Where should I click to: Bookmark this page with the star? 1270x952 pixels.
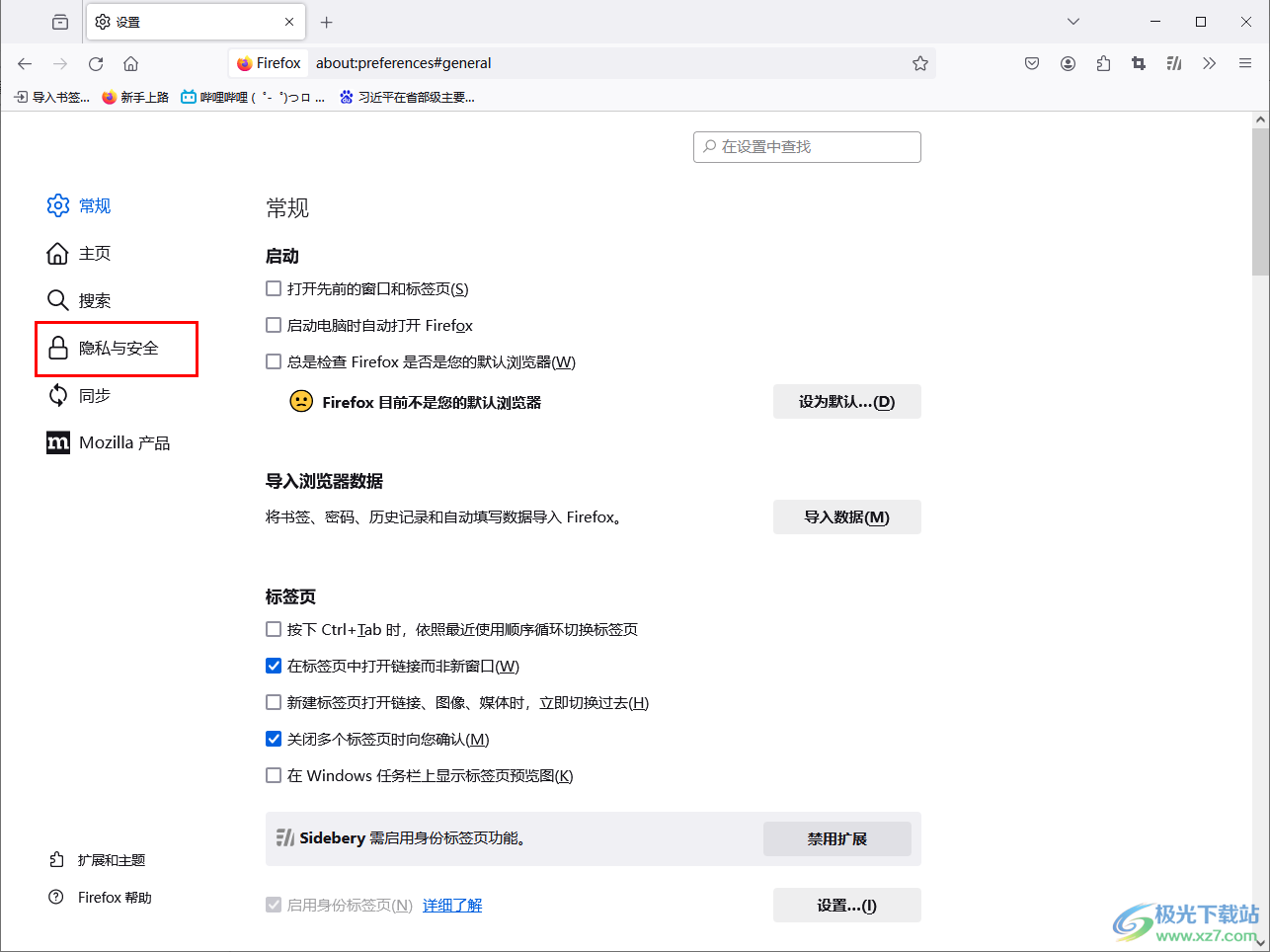[x=920, y=63]
